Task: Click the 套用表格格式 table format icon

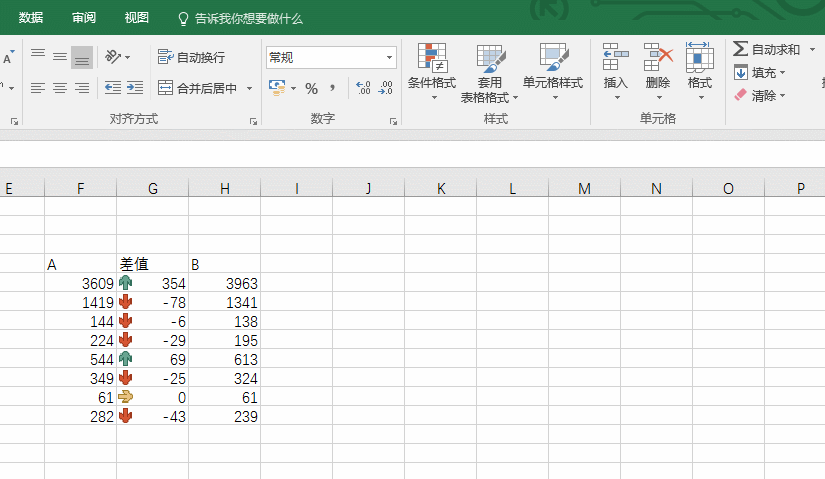Action: (x=490, y=59)
